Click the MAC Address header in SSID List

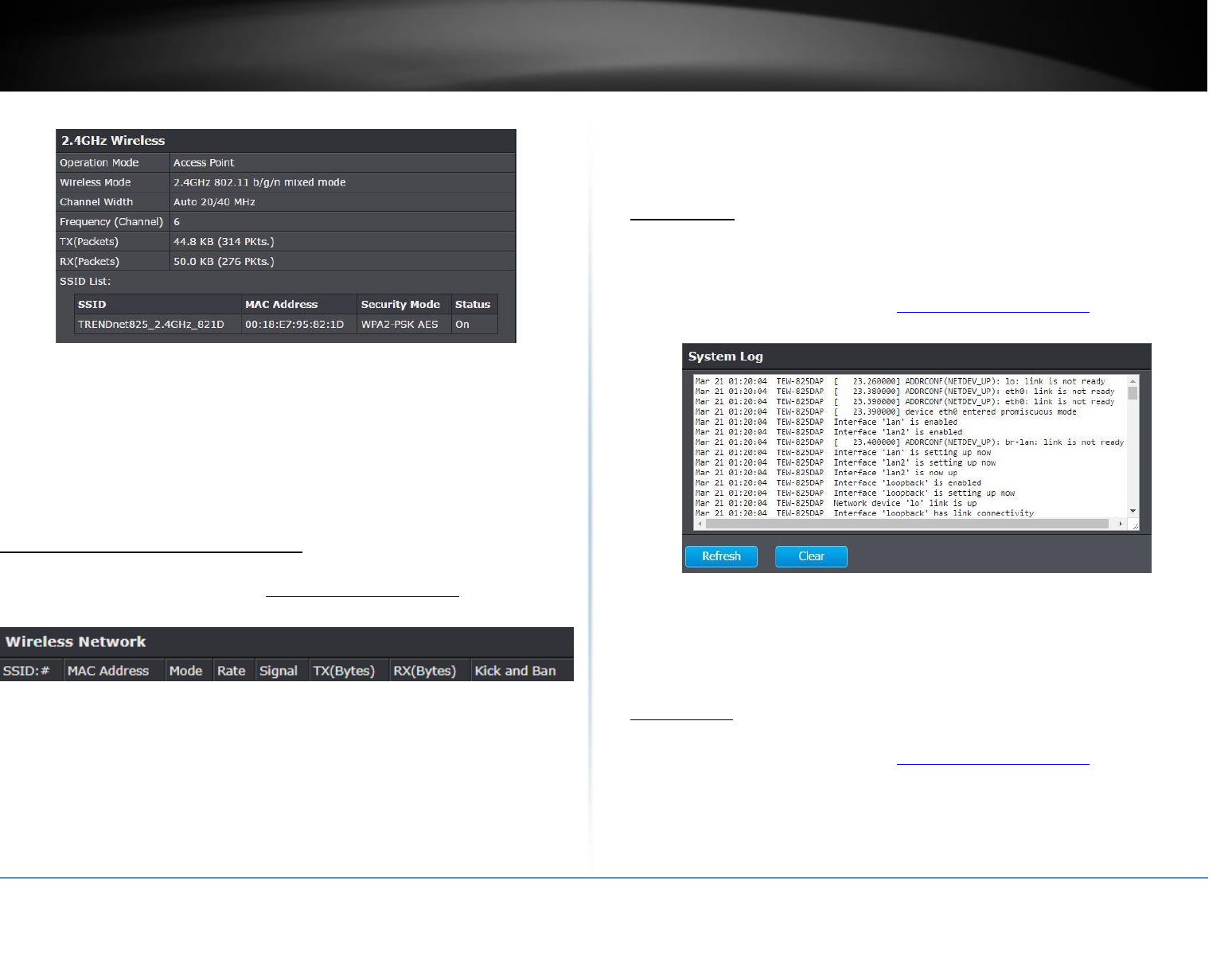(299, 304)
